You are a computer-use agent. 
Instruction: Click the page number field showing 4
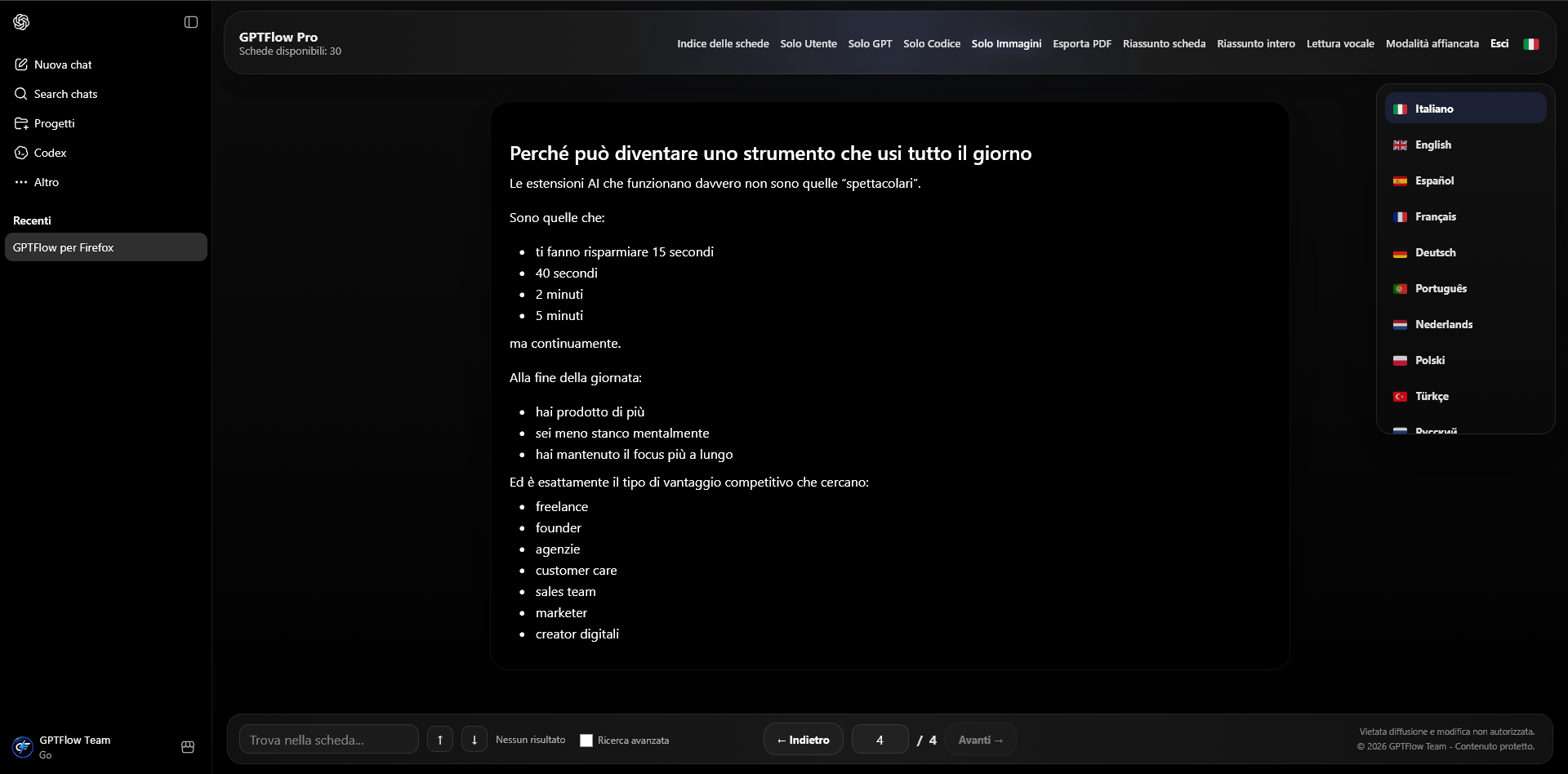(x=880, y=740)
